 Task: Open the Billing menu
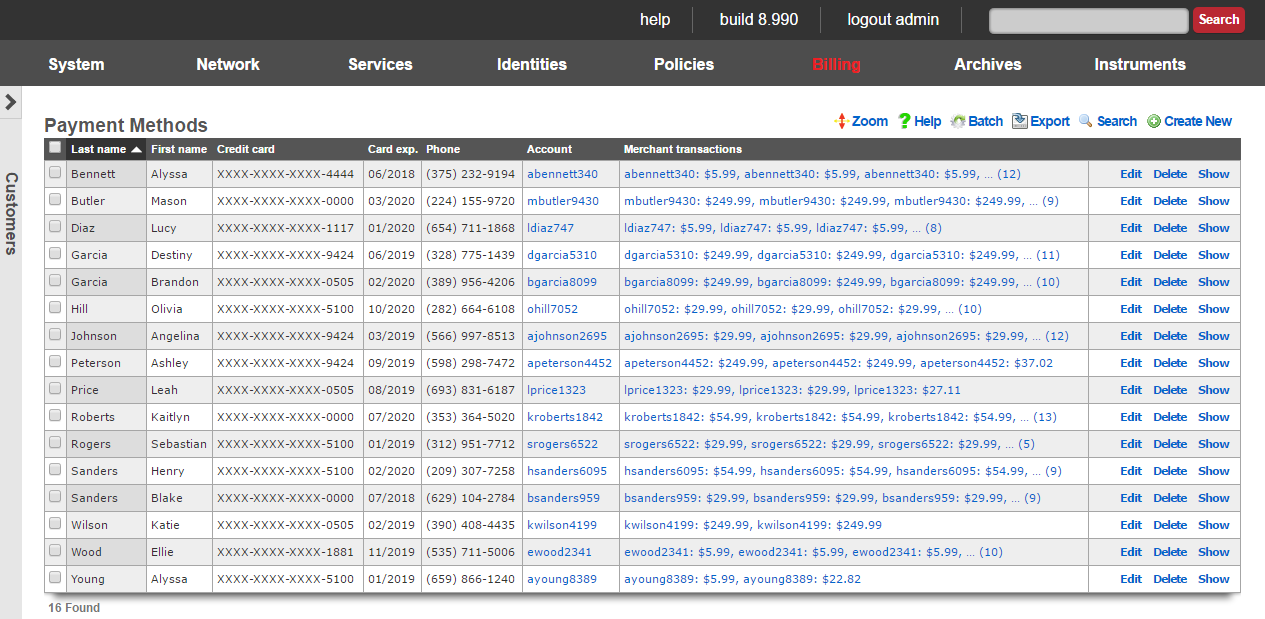pos(836,64)
